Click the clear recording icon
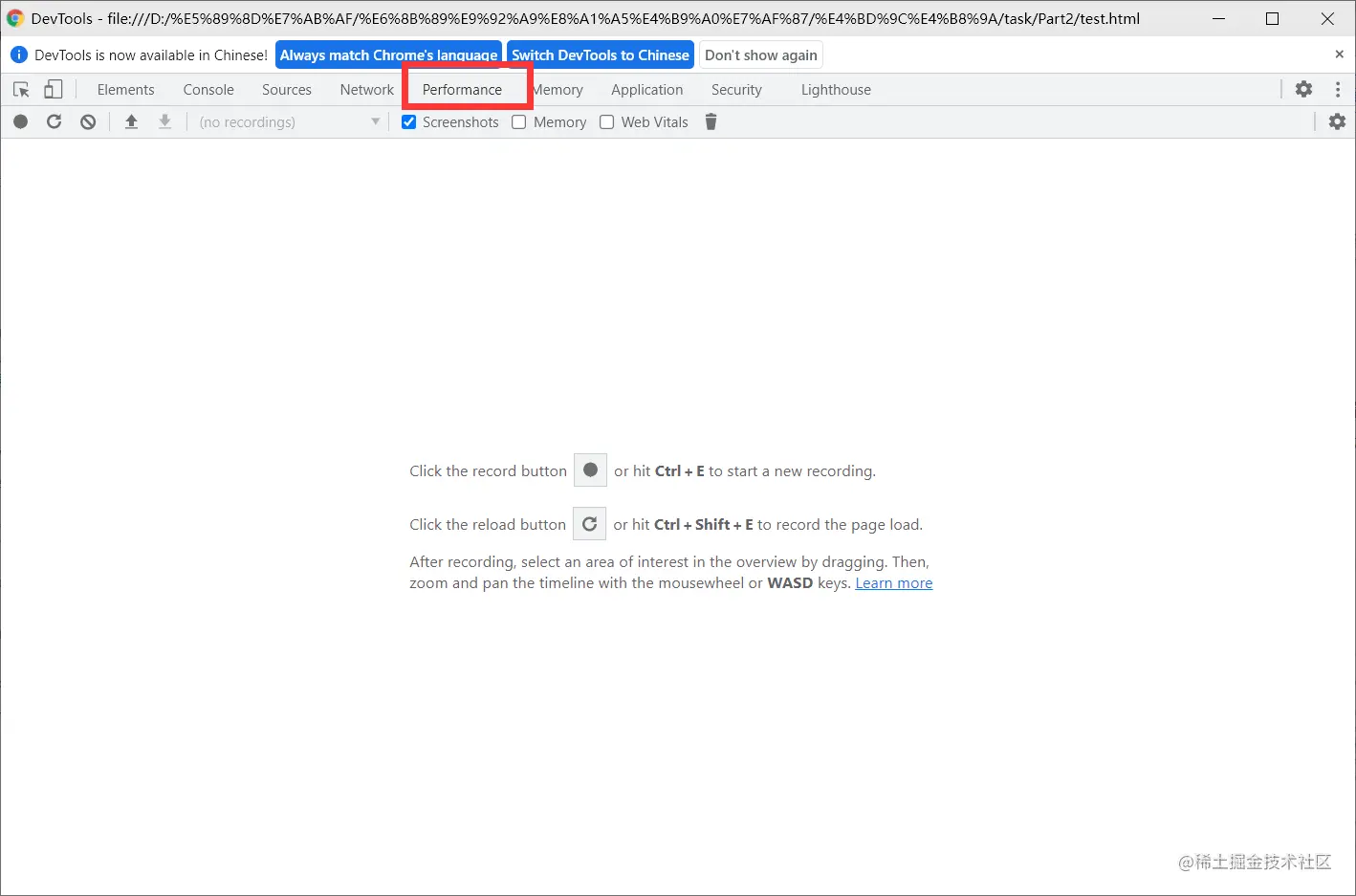1356x896 pixels. click(x=88, y=121)
